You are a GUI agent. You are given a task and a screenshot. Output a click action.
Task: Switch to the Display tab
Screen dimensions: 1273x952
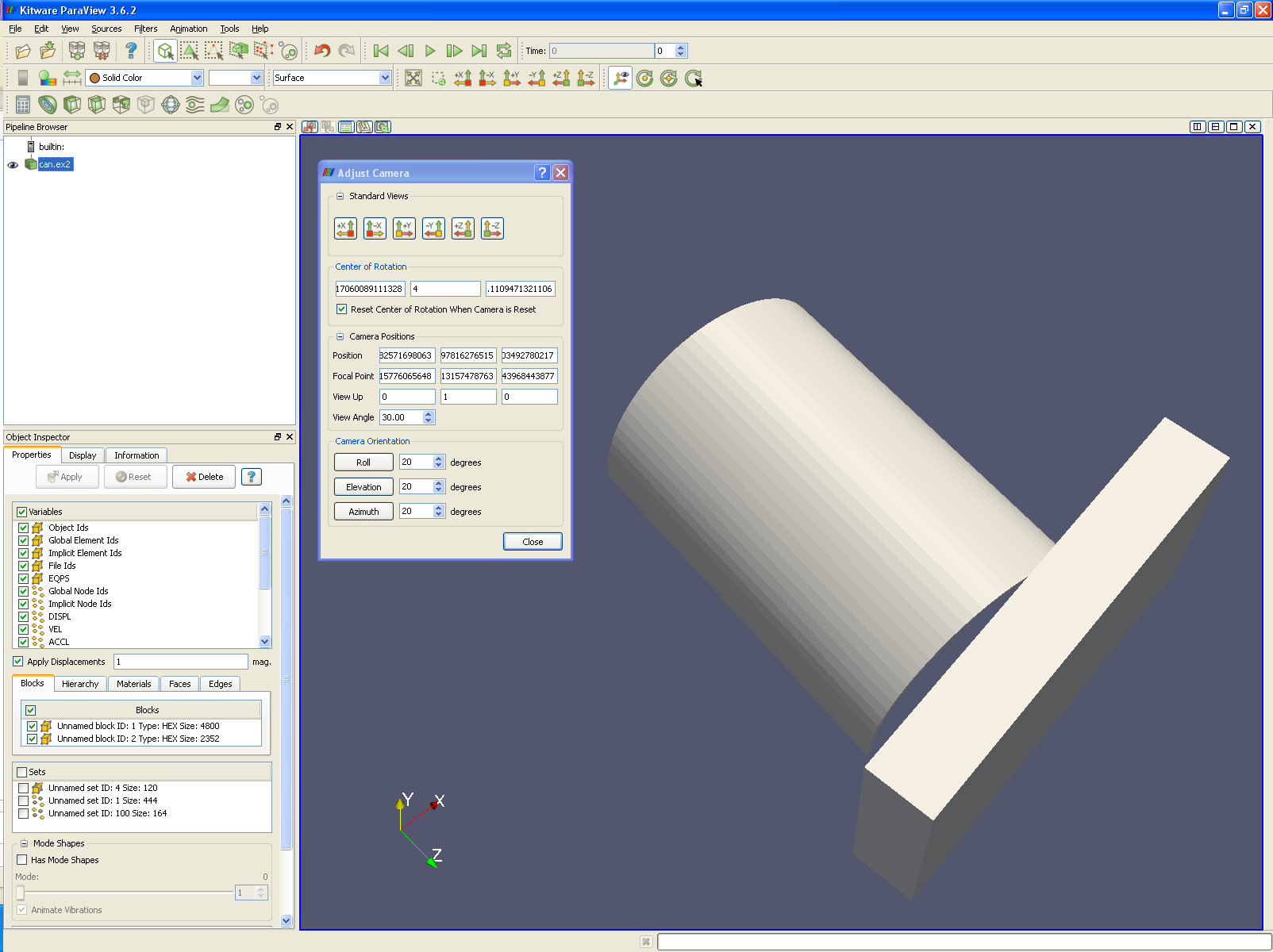click(x=83, y=455)
